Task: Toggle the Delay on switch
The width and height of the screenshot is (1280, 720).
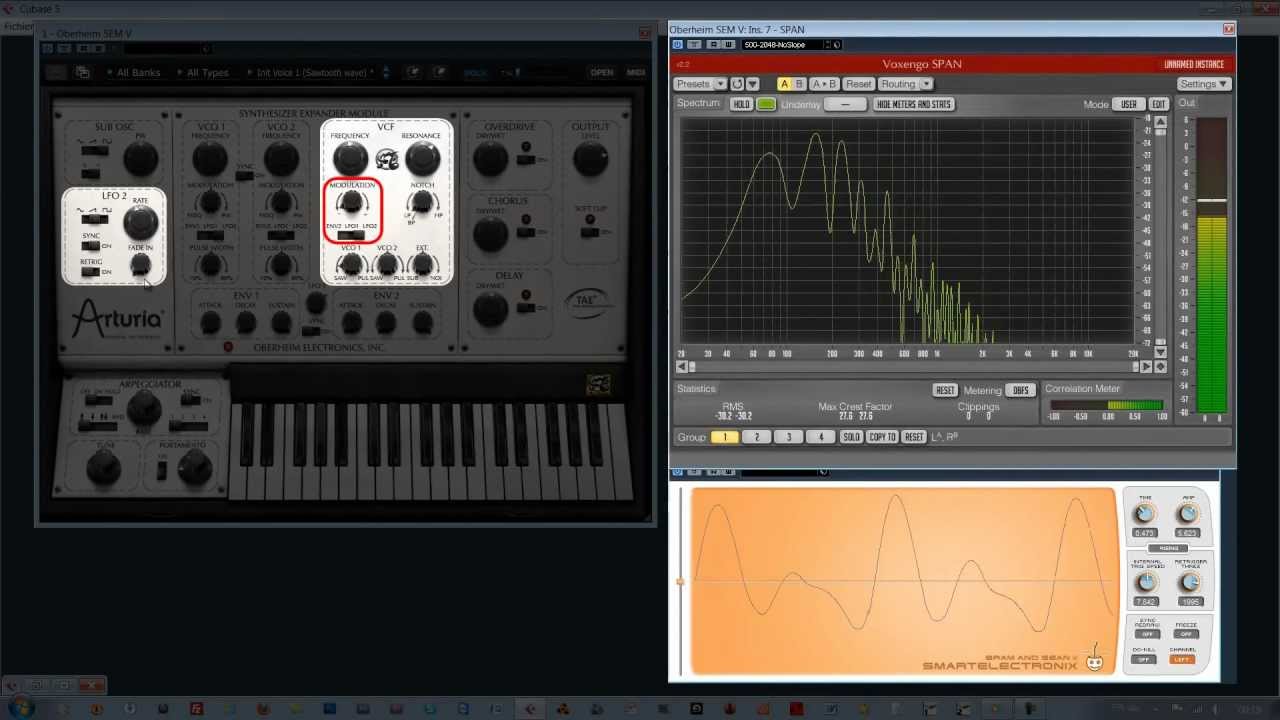Action: pos(526,309)
